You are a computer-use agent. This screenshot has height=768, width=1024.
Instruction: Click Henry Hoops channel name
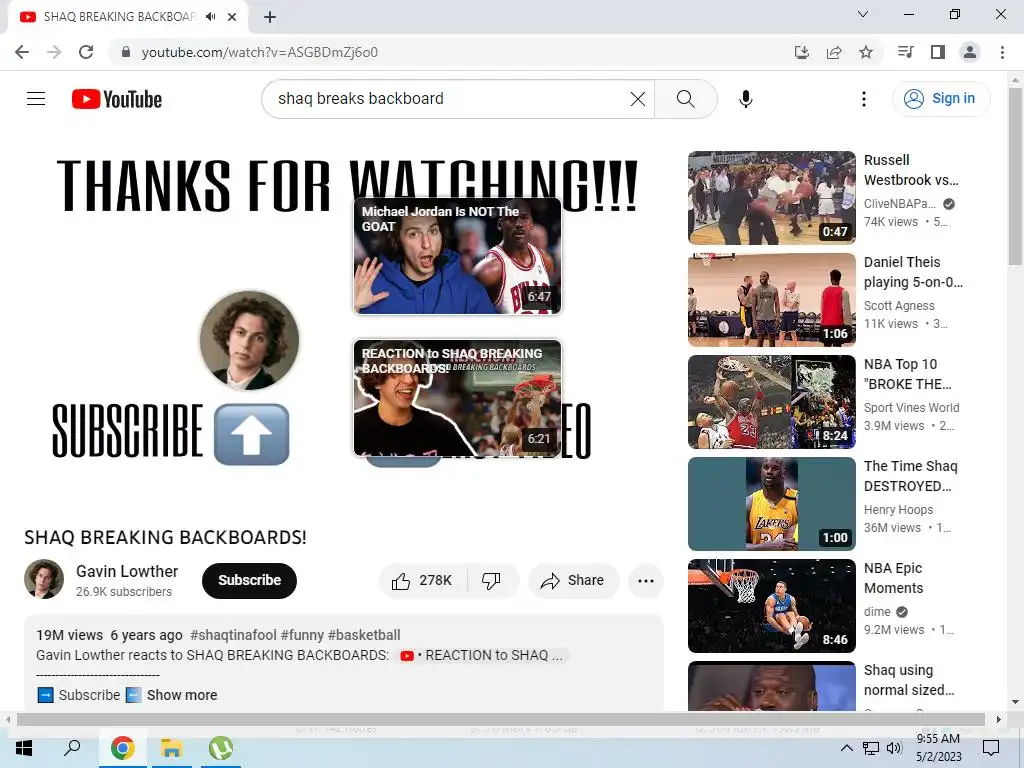(x=899, y=509)
